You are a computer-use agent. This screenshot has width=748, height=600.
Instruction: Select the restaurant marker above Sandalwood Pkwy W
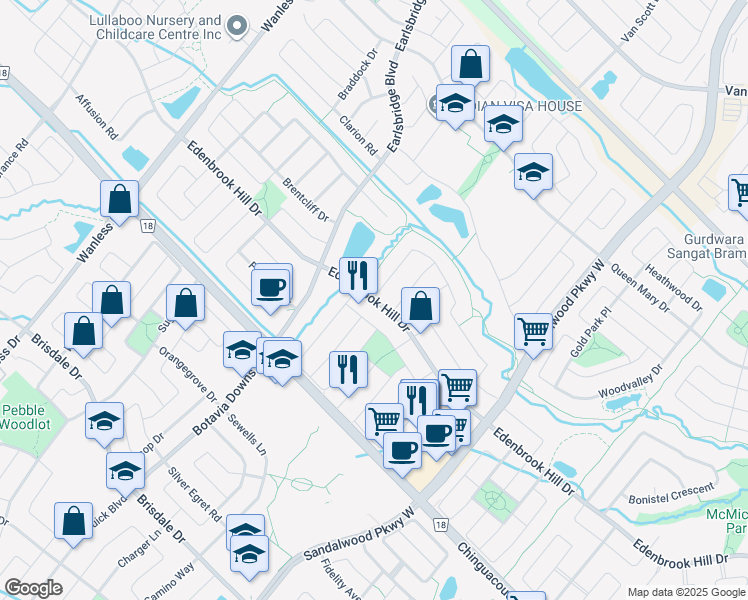click(x=348, y=368)
